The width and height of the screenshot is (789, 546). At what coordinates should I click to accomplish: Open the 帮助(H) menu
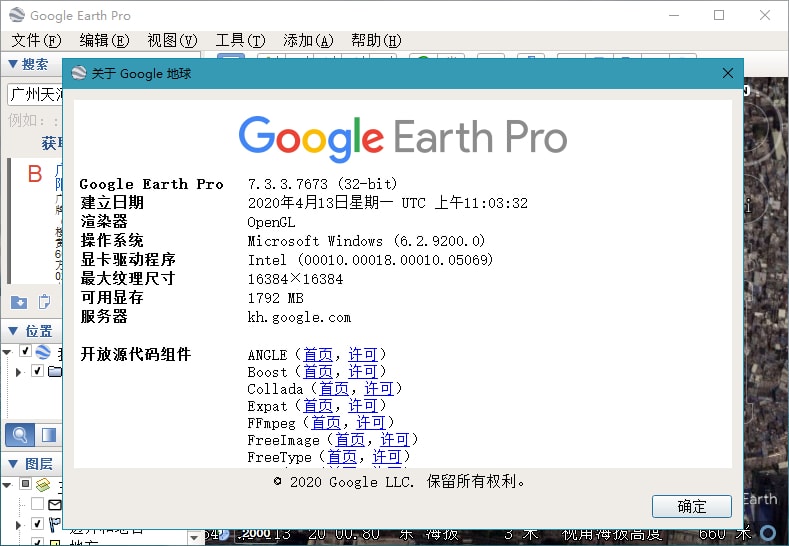click(375, 40)
